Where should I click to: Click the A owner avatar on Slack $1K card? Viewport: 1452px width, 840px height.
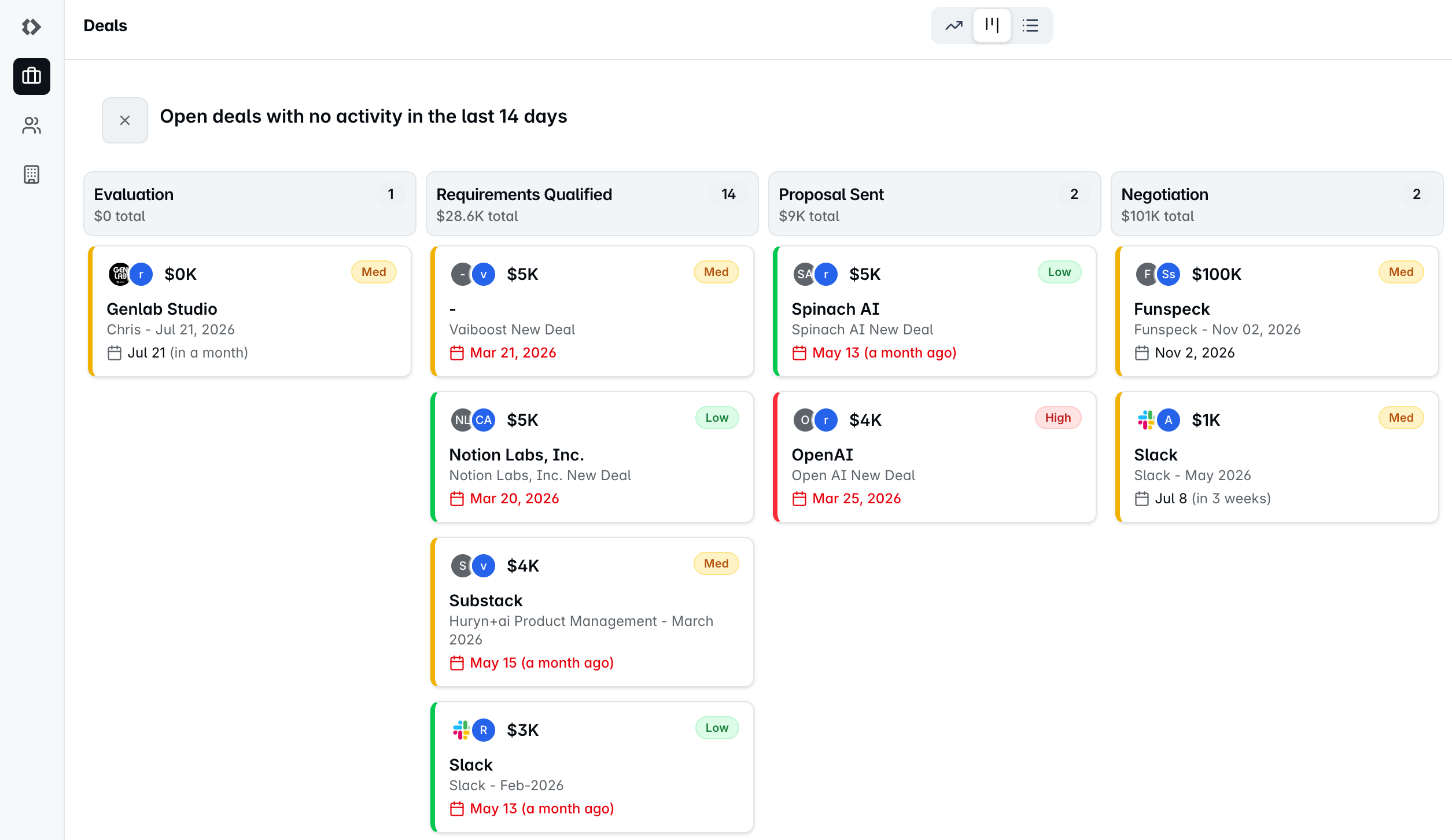coord(1169,420)
